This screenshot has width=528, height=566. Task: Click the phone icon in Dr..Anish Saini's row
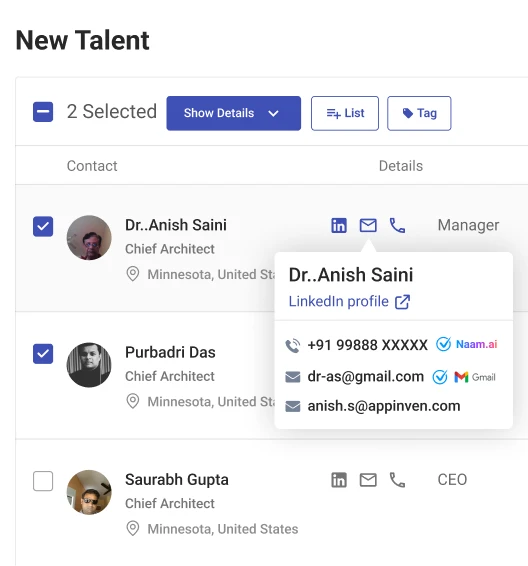pyautogui.click(x=397, y=226)
